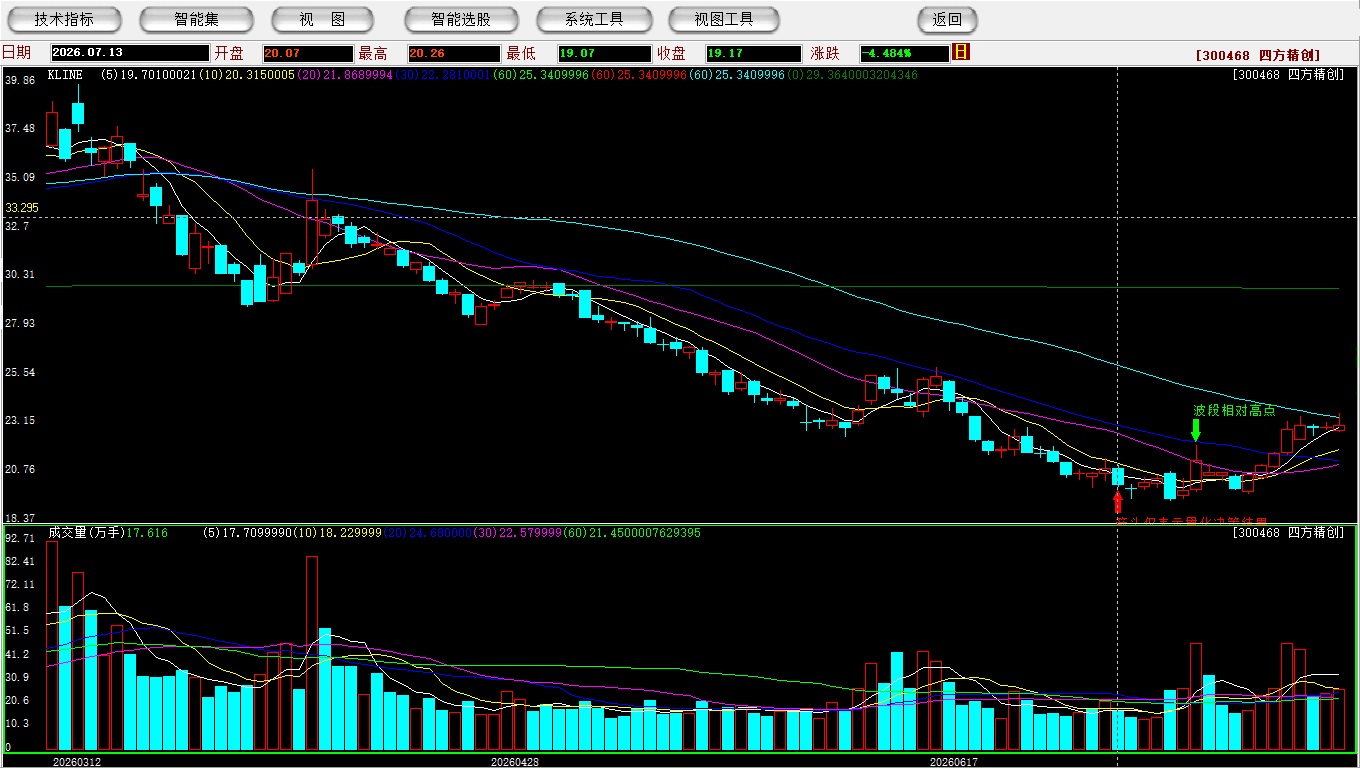Click the 返回 button
The image size is (1360, 768).
click(x=947, y=19)
